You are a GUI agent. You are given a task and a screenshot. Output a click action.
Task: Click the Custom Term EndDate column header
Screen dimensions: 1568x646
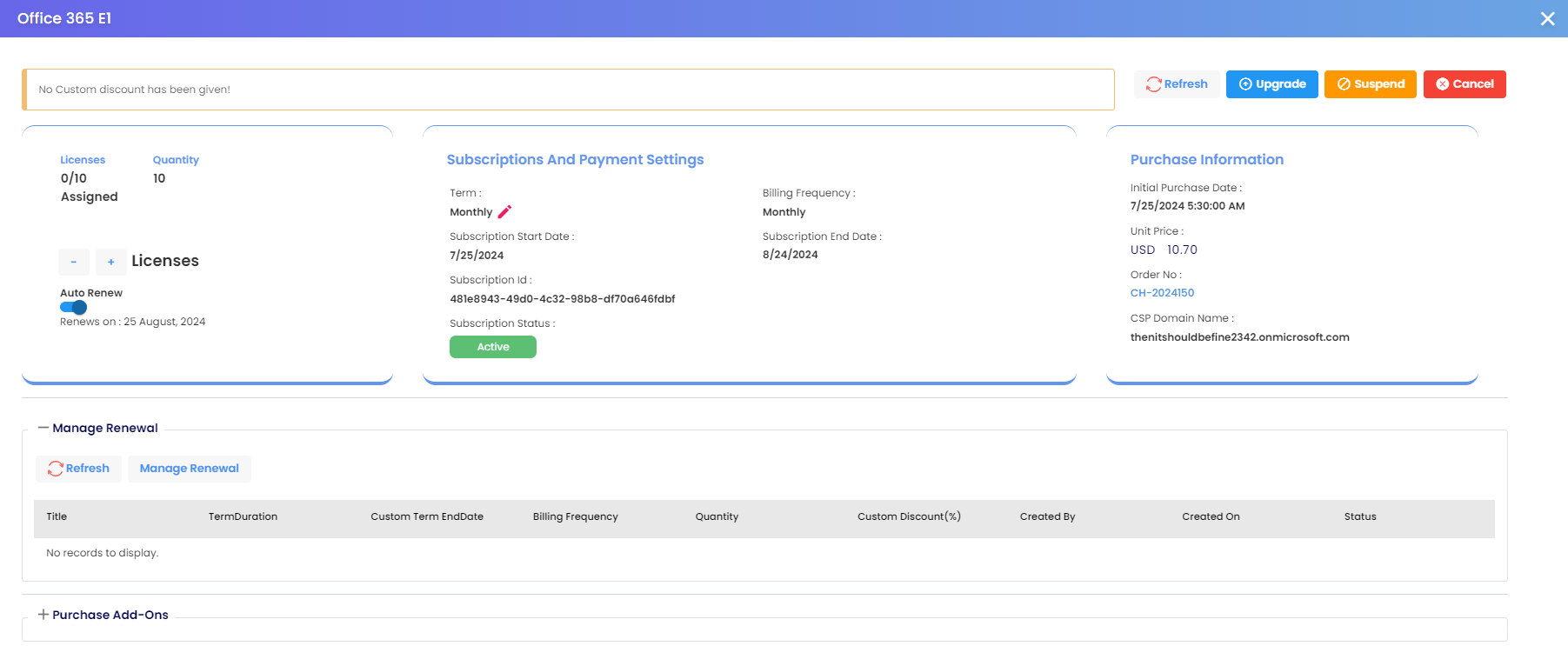click(x=427, y=516)
